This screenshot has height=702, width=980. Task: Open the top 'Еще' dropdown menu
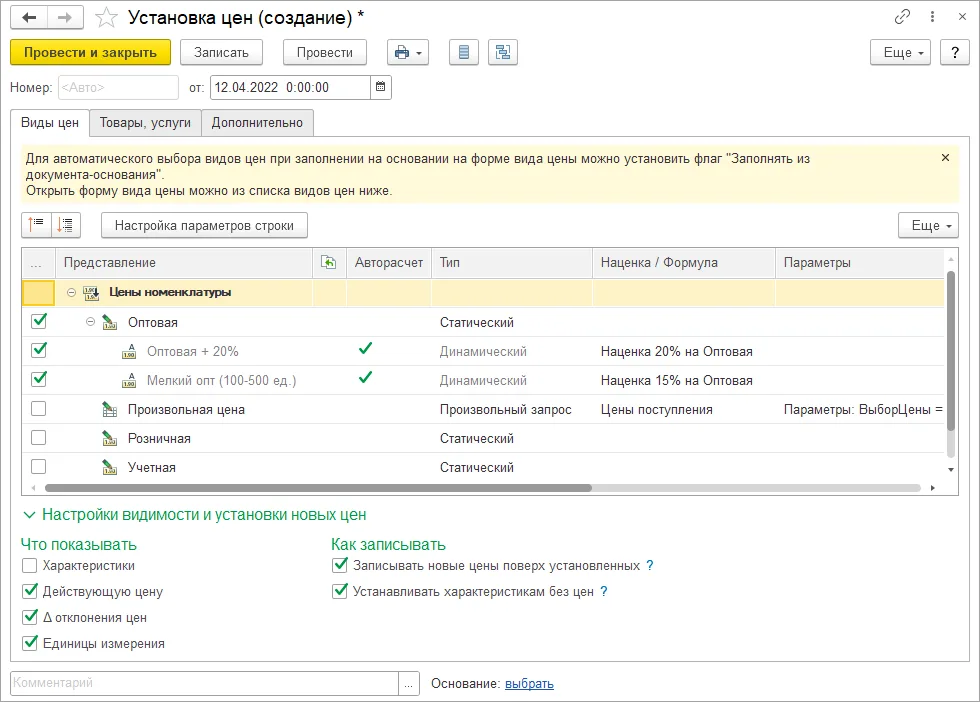[x=901, y=53]
